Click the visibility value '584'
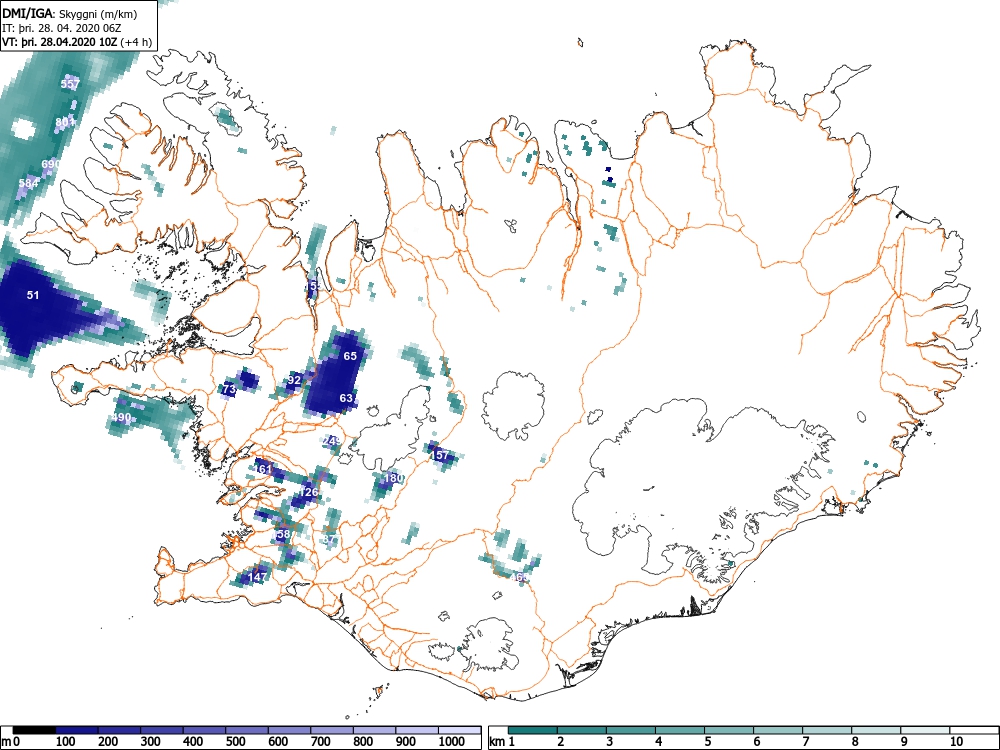 (29, 183)
